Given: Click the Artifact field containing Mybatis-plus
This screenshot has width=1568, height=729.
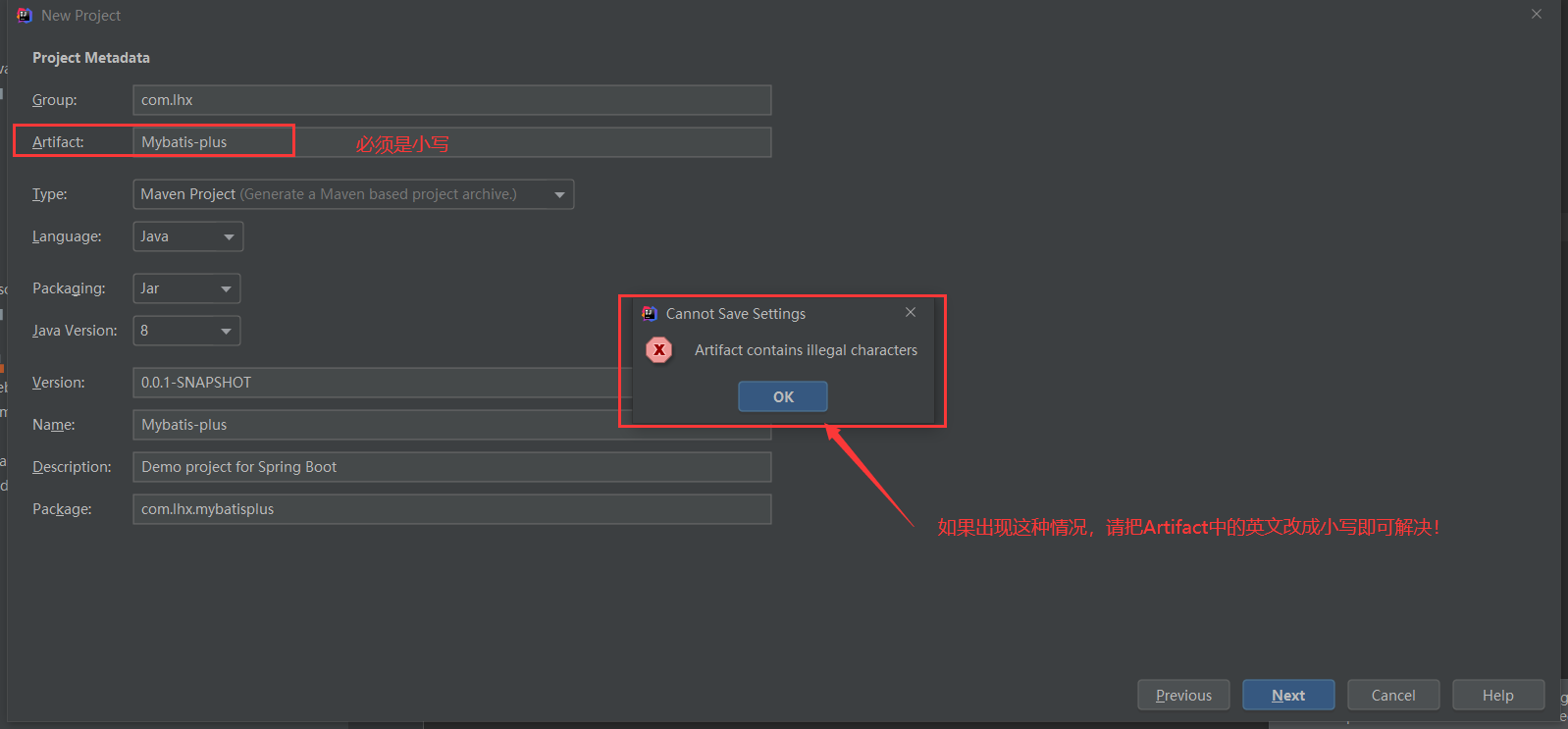Looking at the screenshot, I should click(x=452, y=142).
